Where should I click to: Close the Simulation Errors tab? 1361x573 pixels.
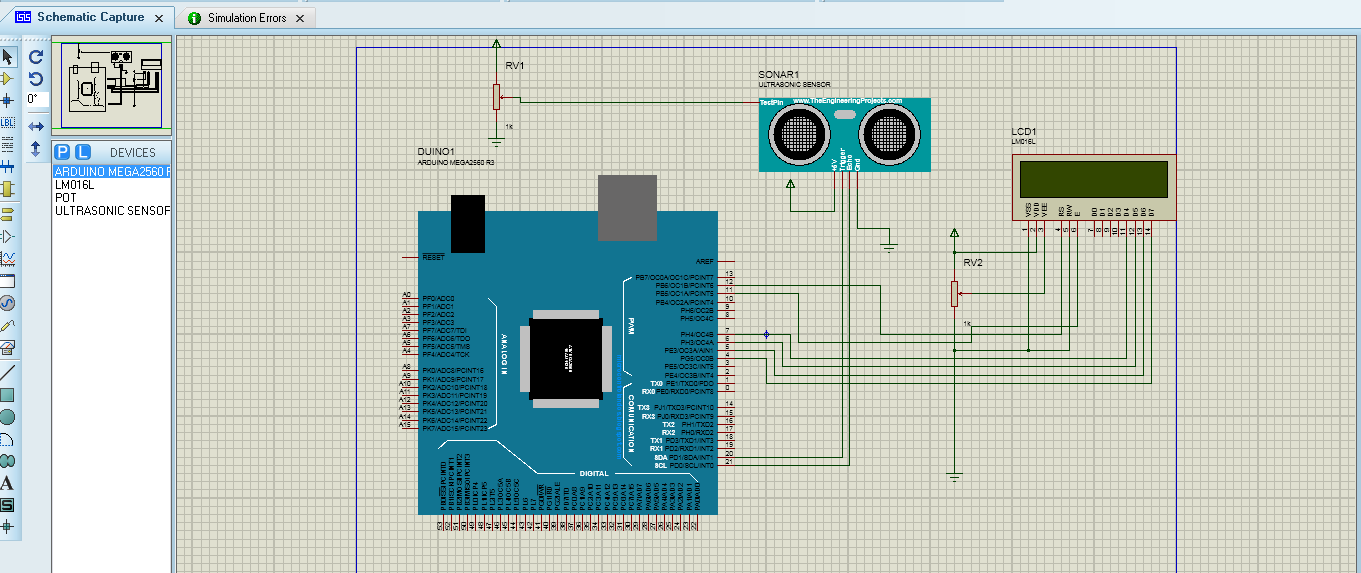click(302, 18)
